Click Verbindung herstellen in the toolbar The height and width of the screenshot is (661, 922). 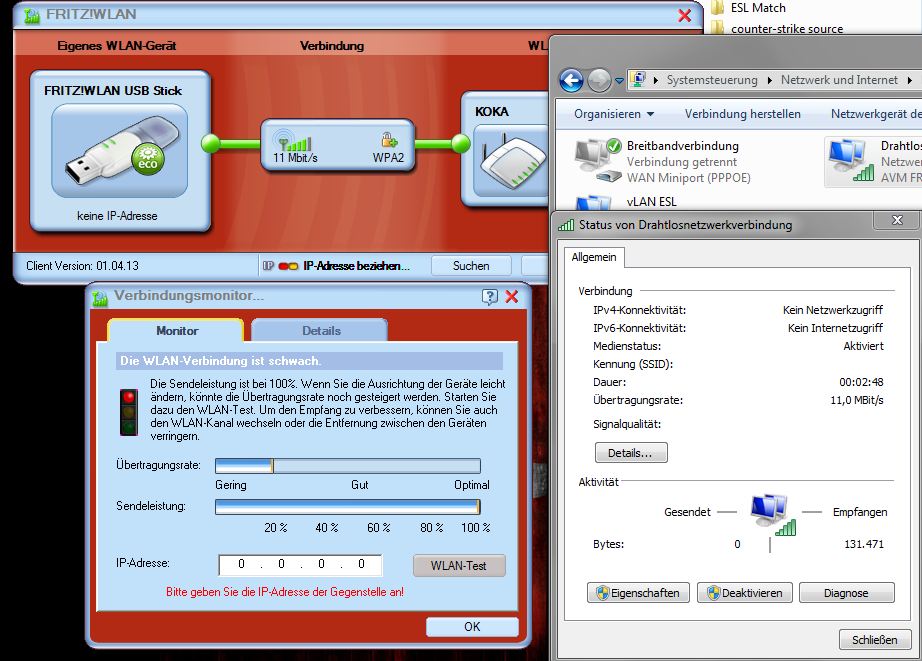pyautogui.click(x=743, y=114)
